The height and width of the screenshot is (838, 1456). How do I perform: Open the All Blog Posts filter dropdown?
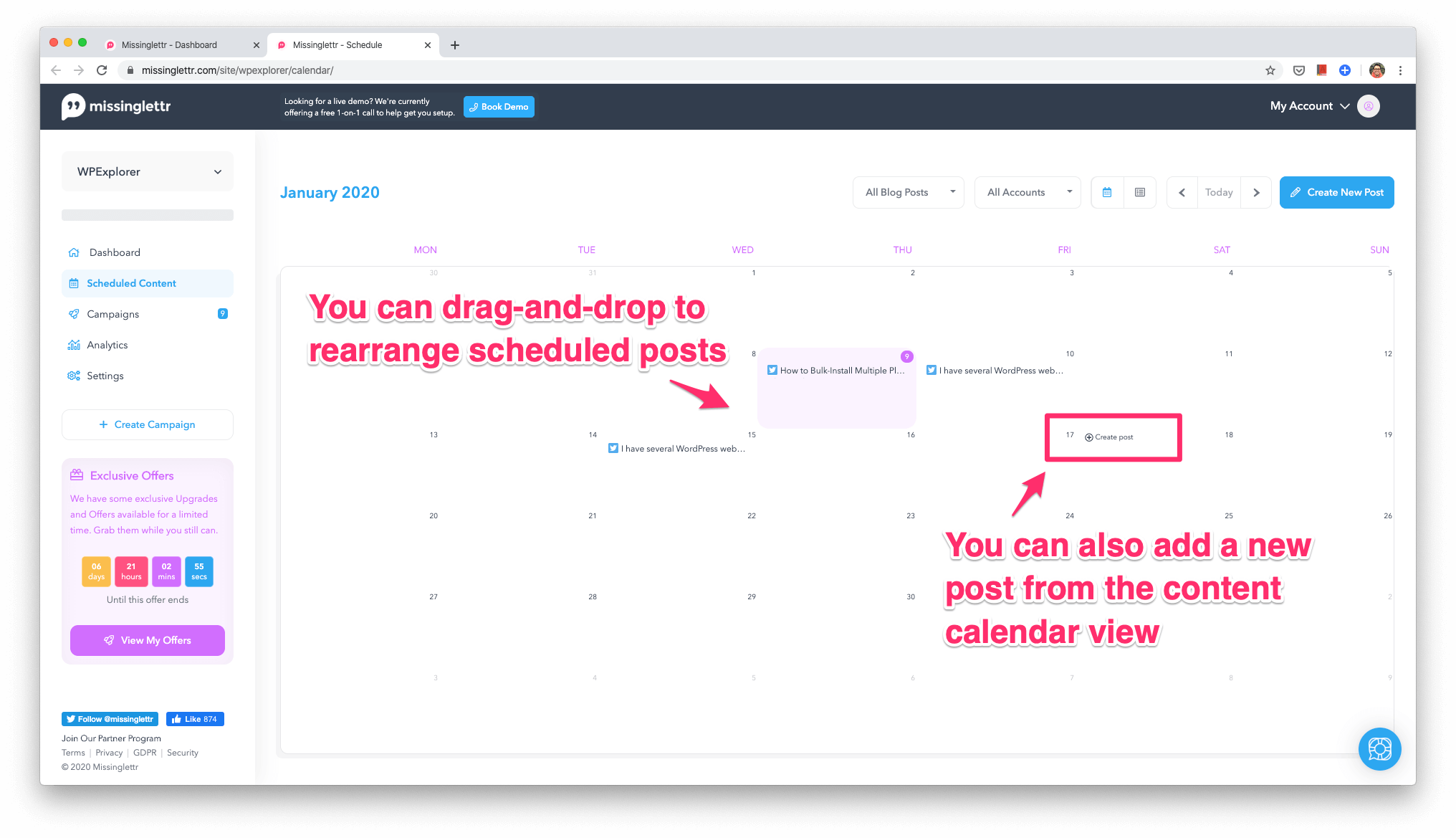click(x=909, y=192)
